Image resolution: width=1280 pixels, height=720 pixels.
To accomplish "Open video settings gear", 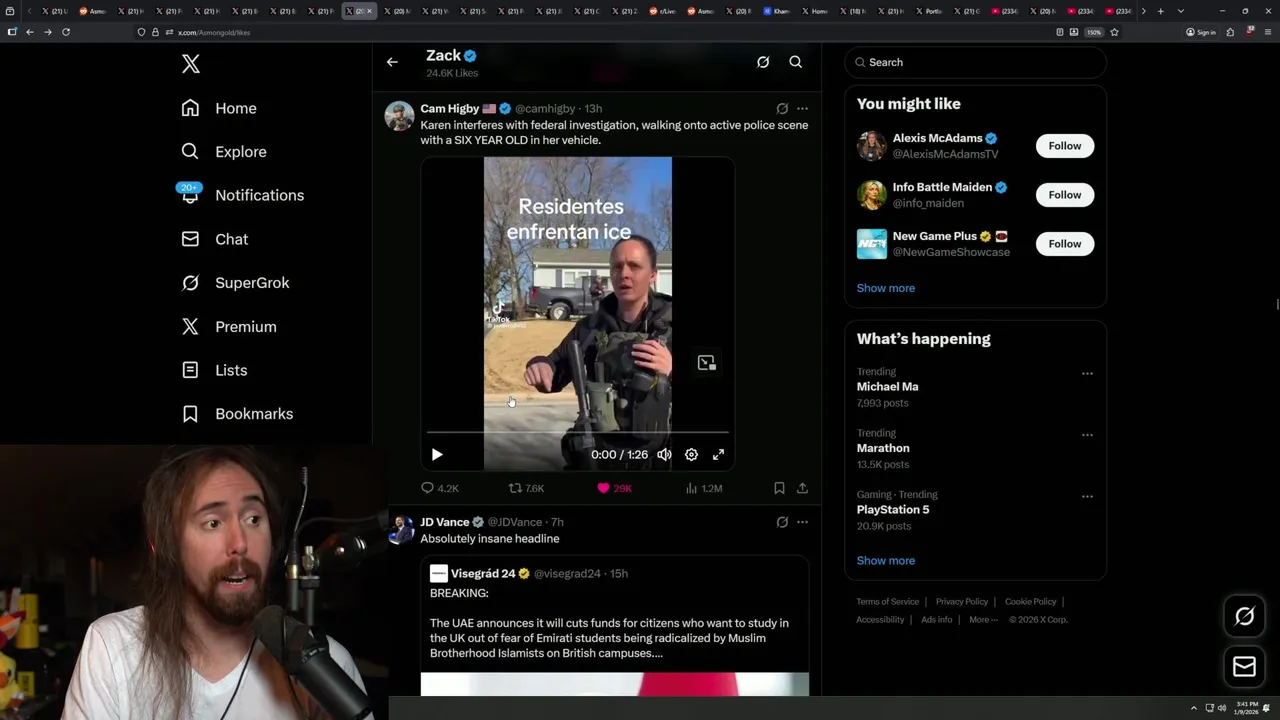I will 691,454.
